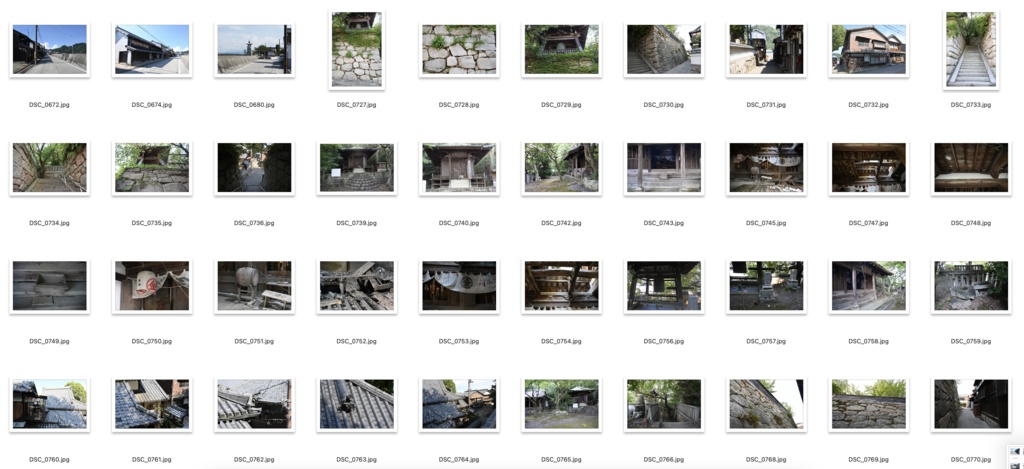This screenshot has width=1024, height=469.
Task: Select the DSC_0734.jpg thumbnail
Action: coord(50,168)
